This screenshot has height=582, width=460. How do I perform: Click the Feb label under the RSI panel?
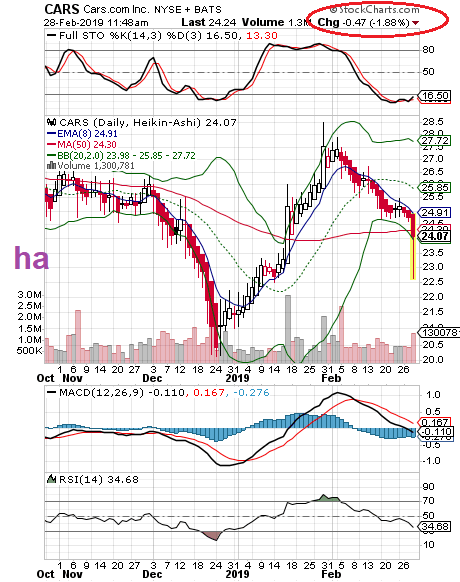(x=331, y=574)
